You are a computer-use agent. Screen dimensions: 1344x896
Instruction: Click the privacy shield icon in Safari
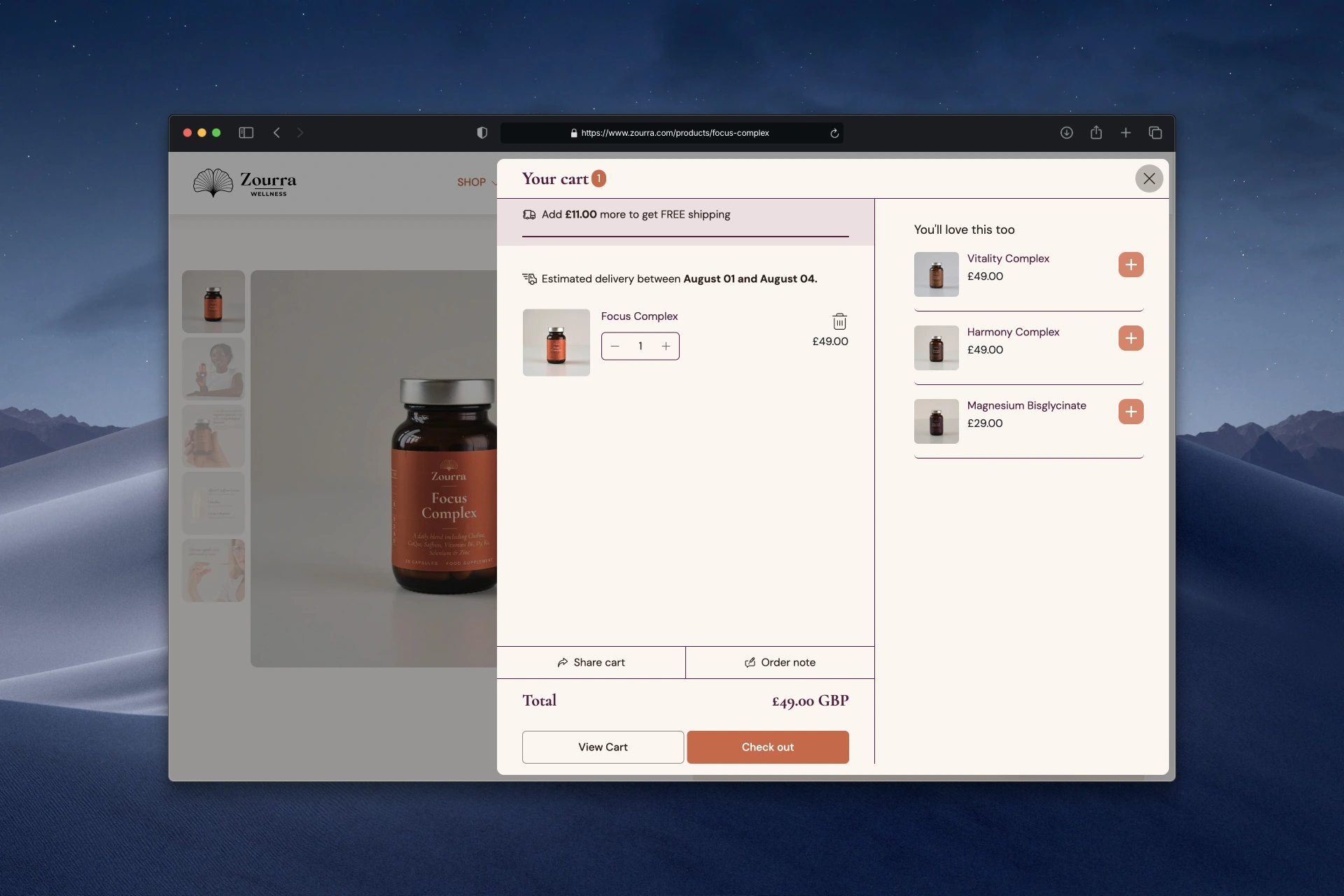click(x=482, y=132)
